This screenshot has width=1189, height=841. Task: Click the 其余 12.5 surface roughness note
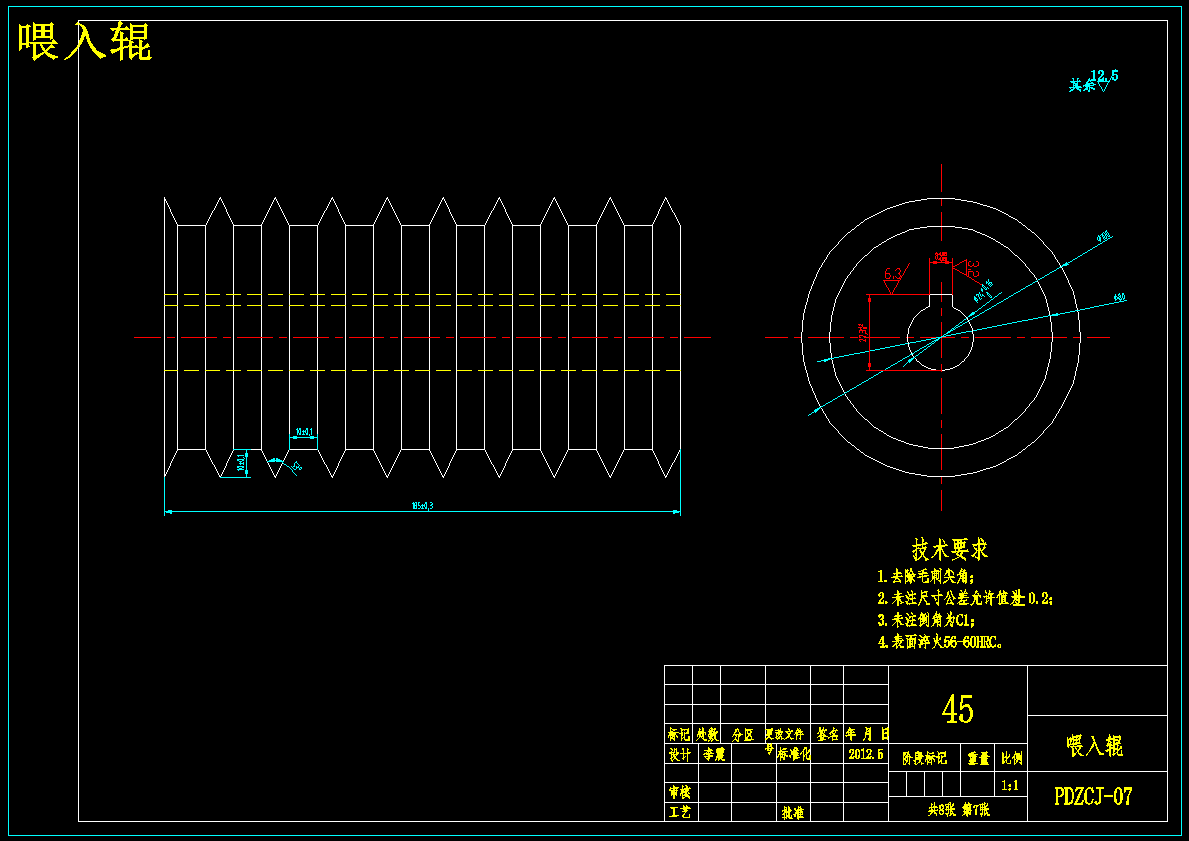click(x=1093, y=80)
